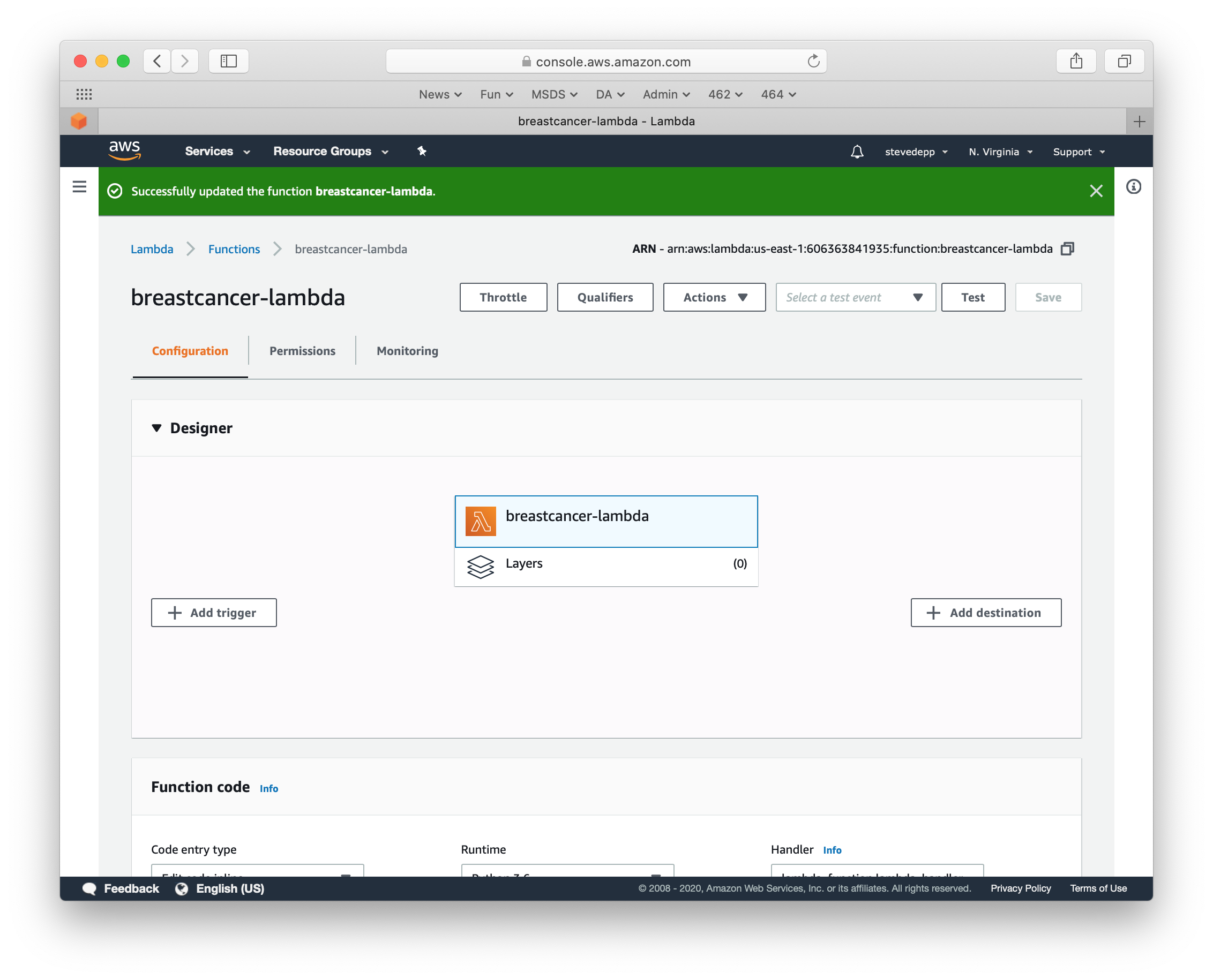Click the Test button

[x=973, y=298]
